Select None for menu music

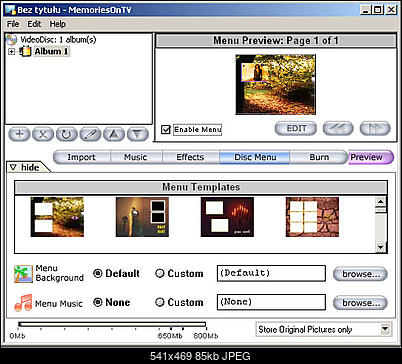98,302
